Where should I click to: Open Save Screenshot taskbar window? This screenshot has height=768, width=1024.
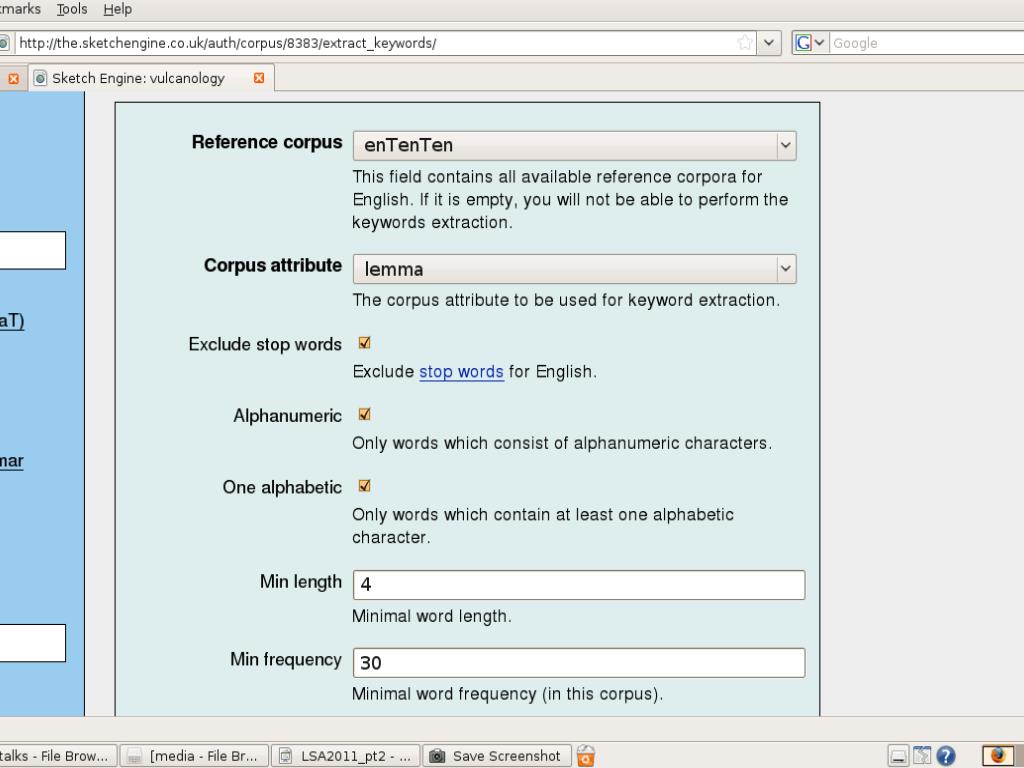click(498, 756)
